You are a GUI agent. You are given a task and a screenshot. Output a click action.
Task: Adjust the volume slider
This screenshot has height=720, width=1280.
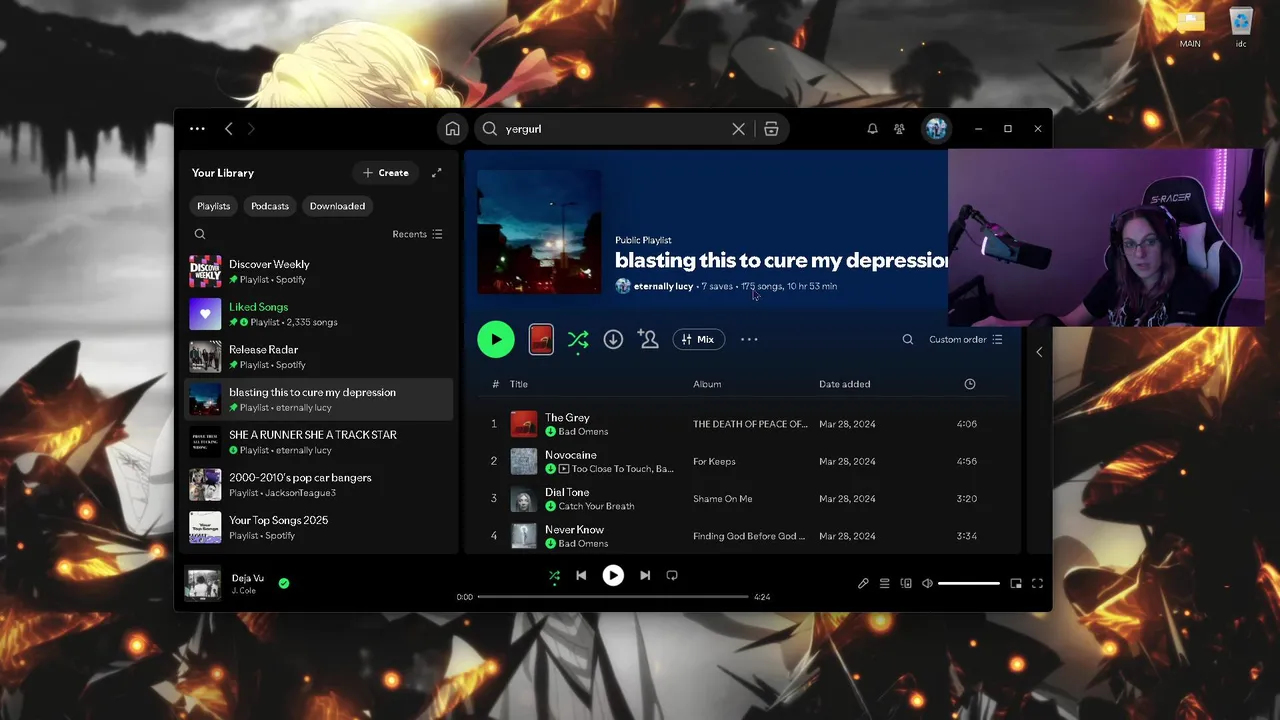[x=968, y=584]
